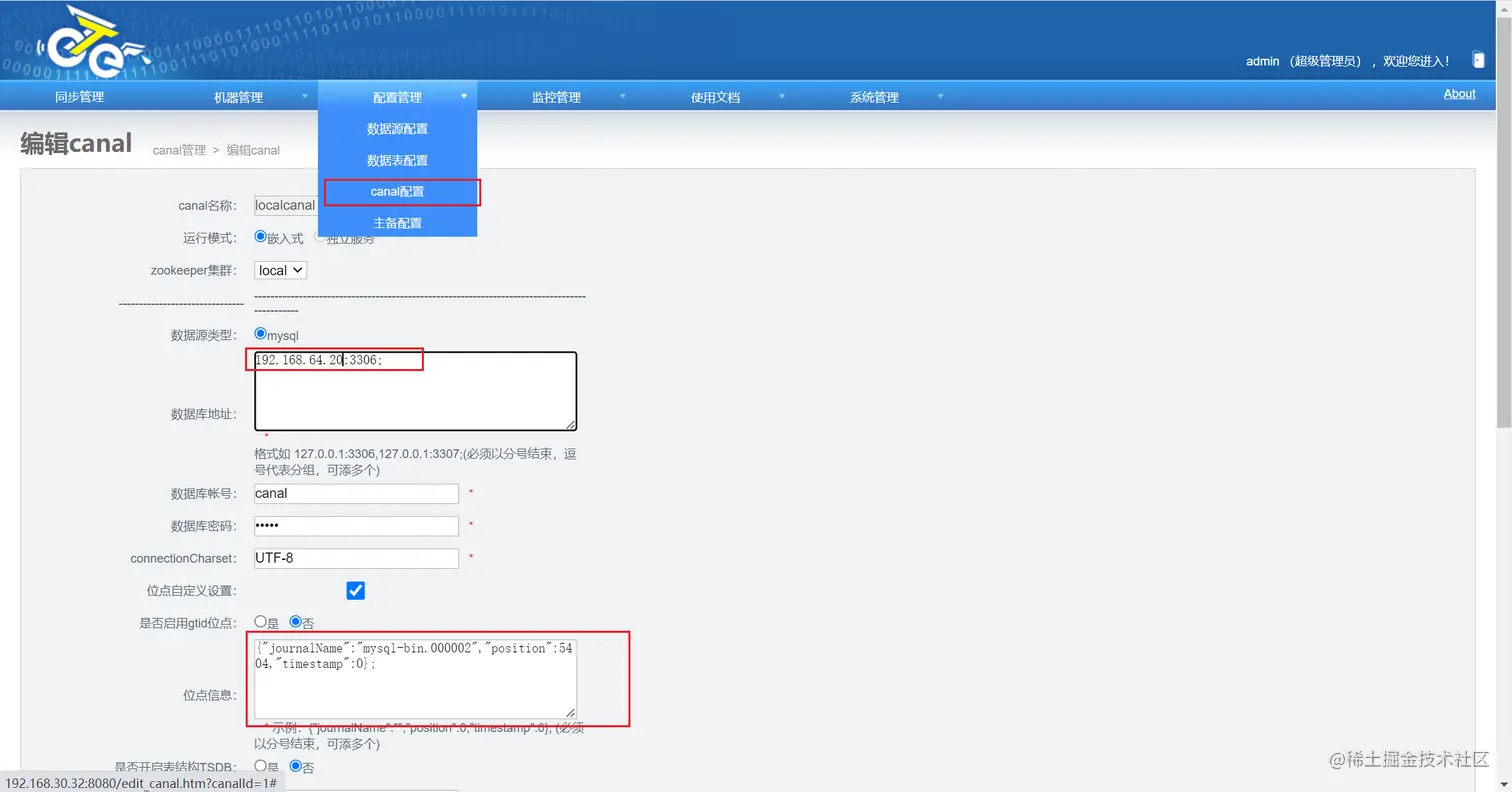Expand the 系统管理 dropdown arrow

point(941,97)
